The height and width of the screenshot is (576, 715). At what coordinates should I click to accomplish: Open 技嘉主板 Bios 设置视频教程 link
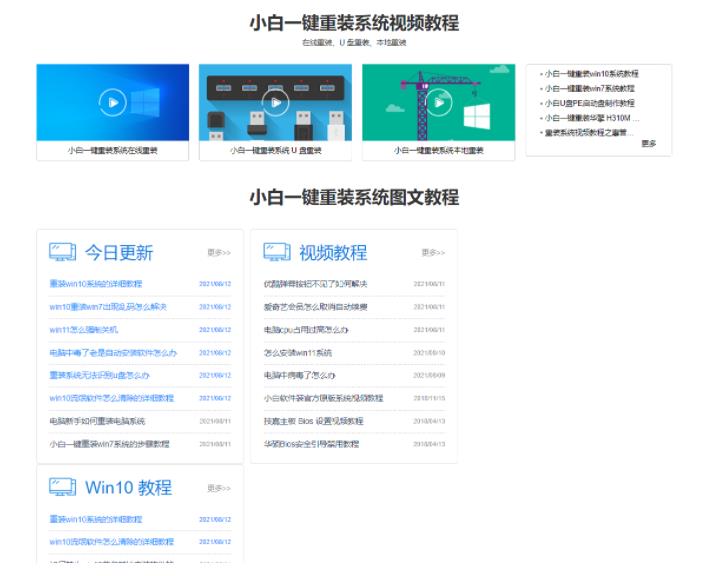(x=313, y=421)
